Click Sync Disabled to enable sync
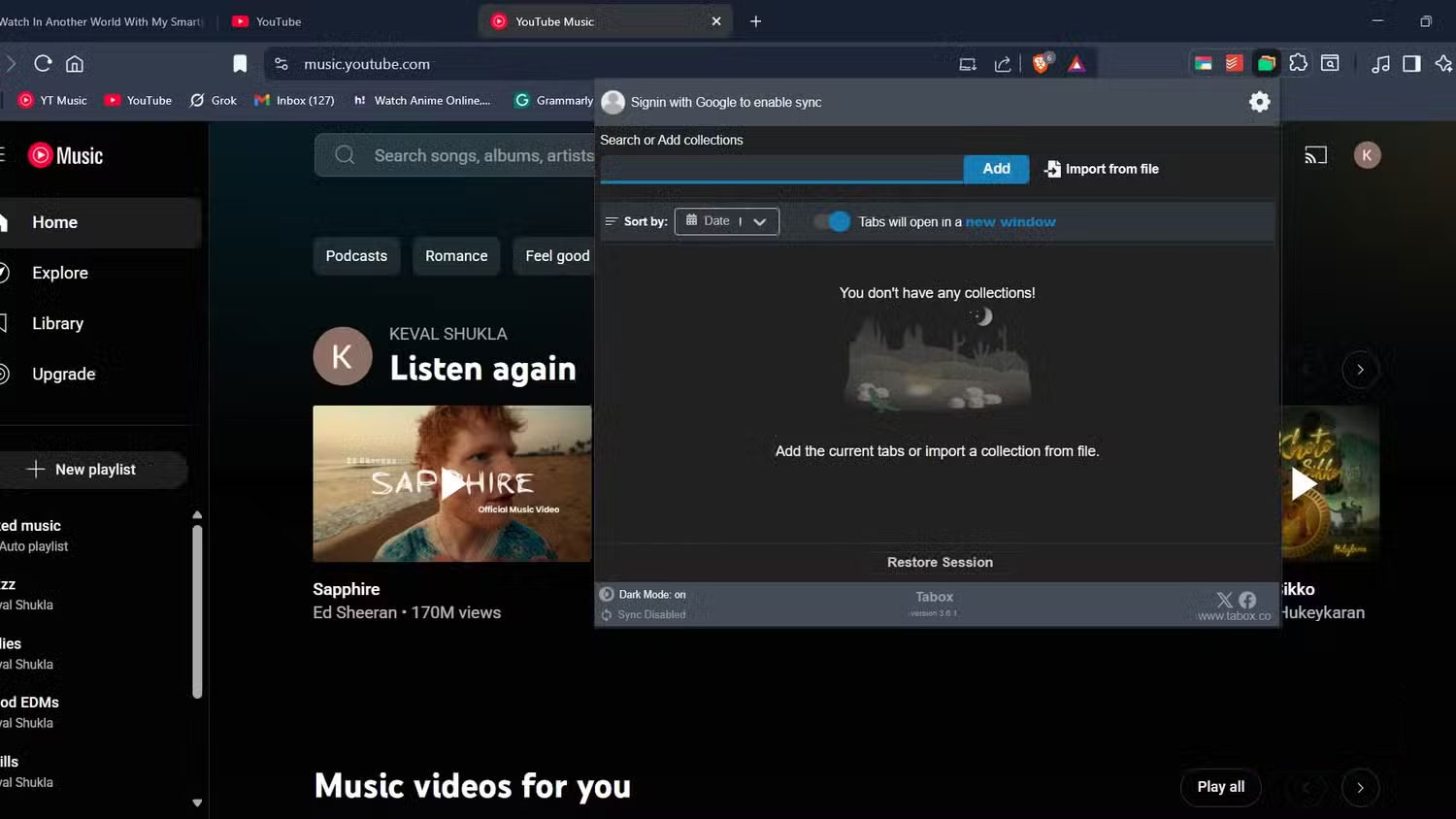Viewport: 1456px width, 819px height. 650,614
